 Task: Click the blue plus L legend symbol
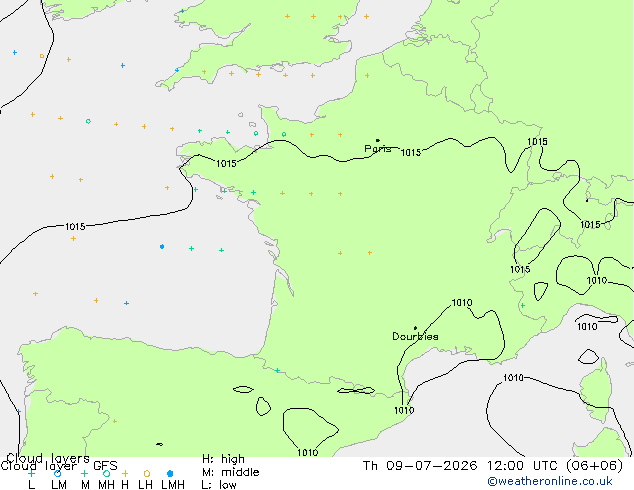pos(31,473)
